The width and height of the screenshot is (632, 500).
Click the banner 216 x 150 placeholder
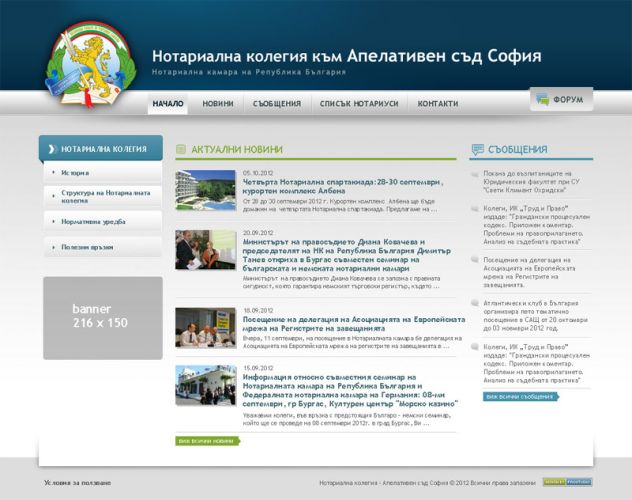coord(103,318)
